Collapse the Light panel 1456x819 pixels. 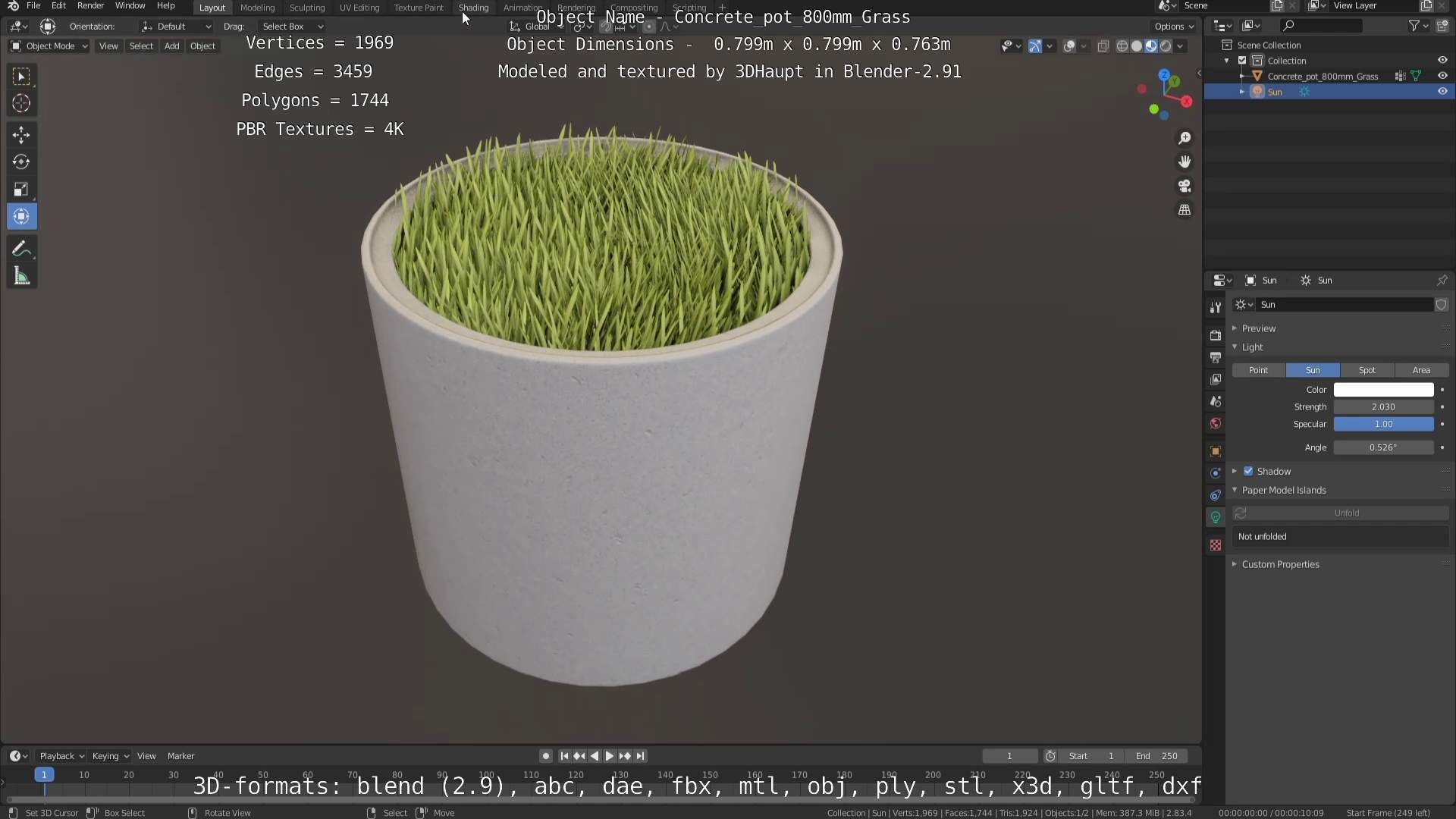point(1252,347)
